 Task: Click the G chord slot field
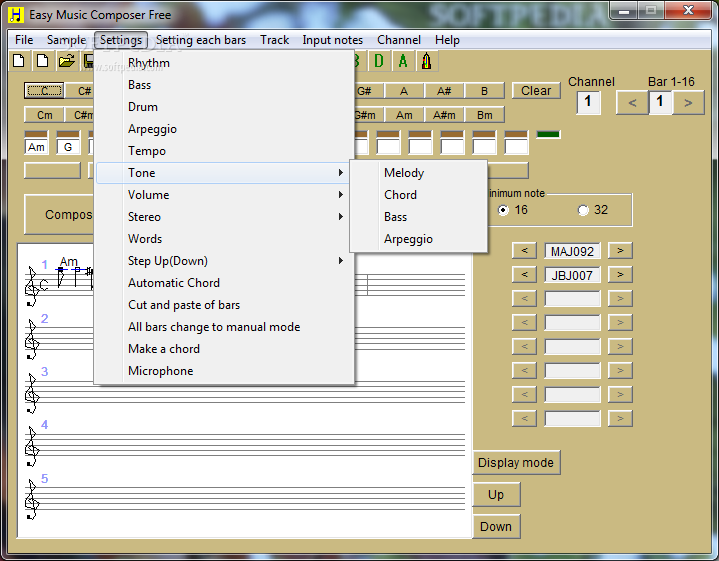click(x=68, y=147)
